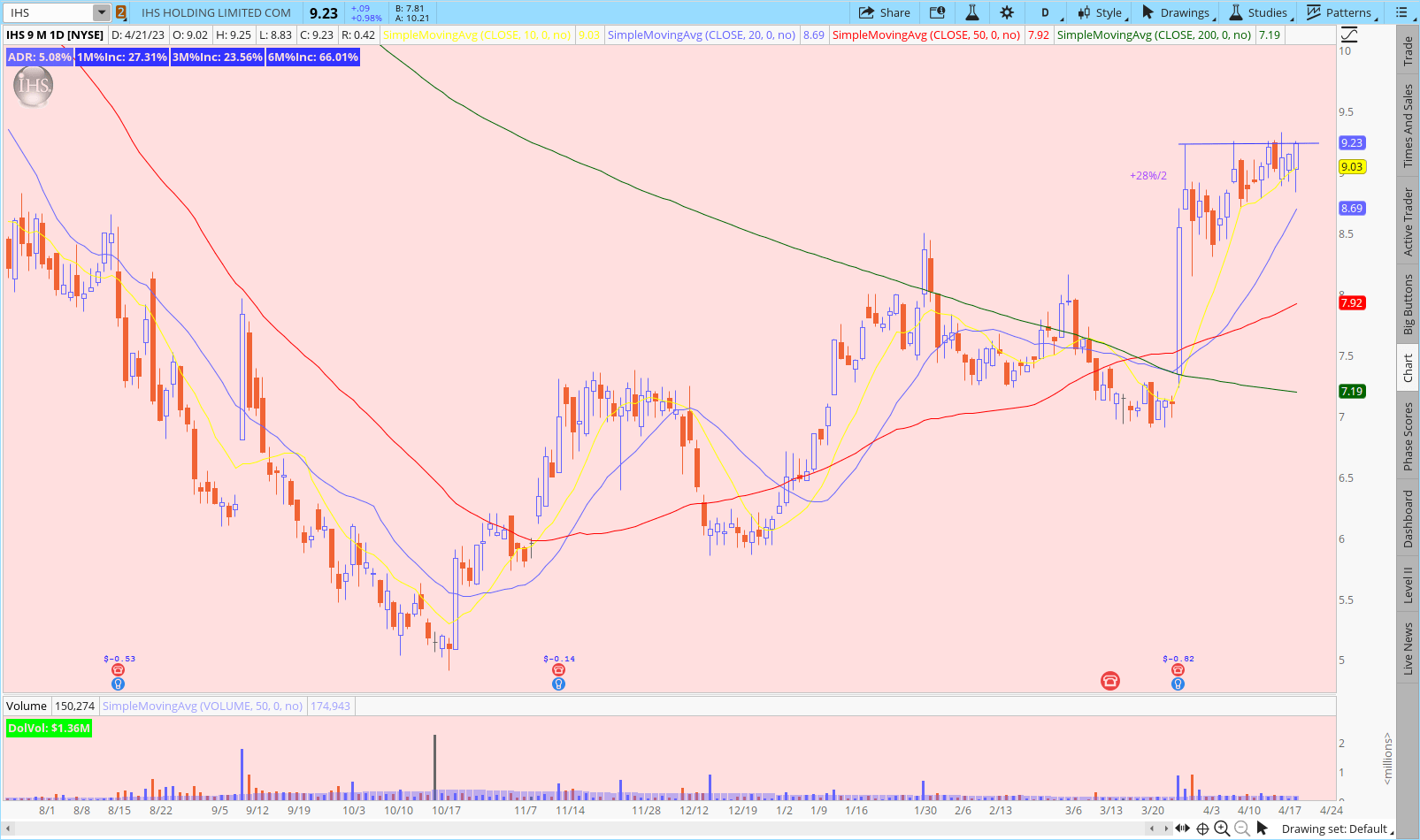Open the Dashboard side tab
Image resolution: width=1420 pixels, height=840 pixels.
pos(1408,519)
